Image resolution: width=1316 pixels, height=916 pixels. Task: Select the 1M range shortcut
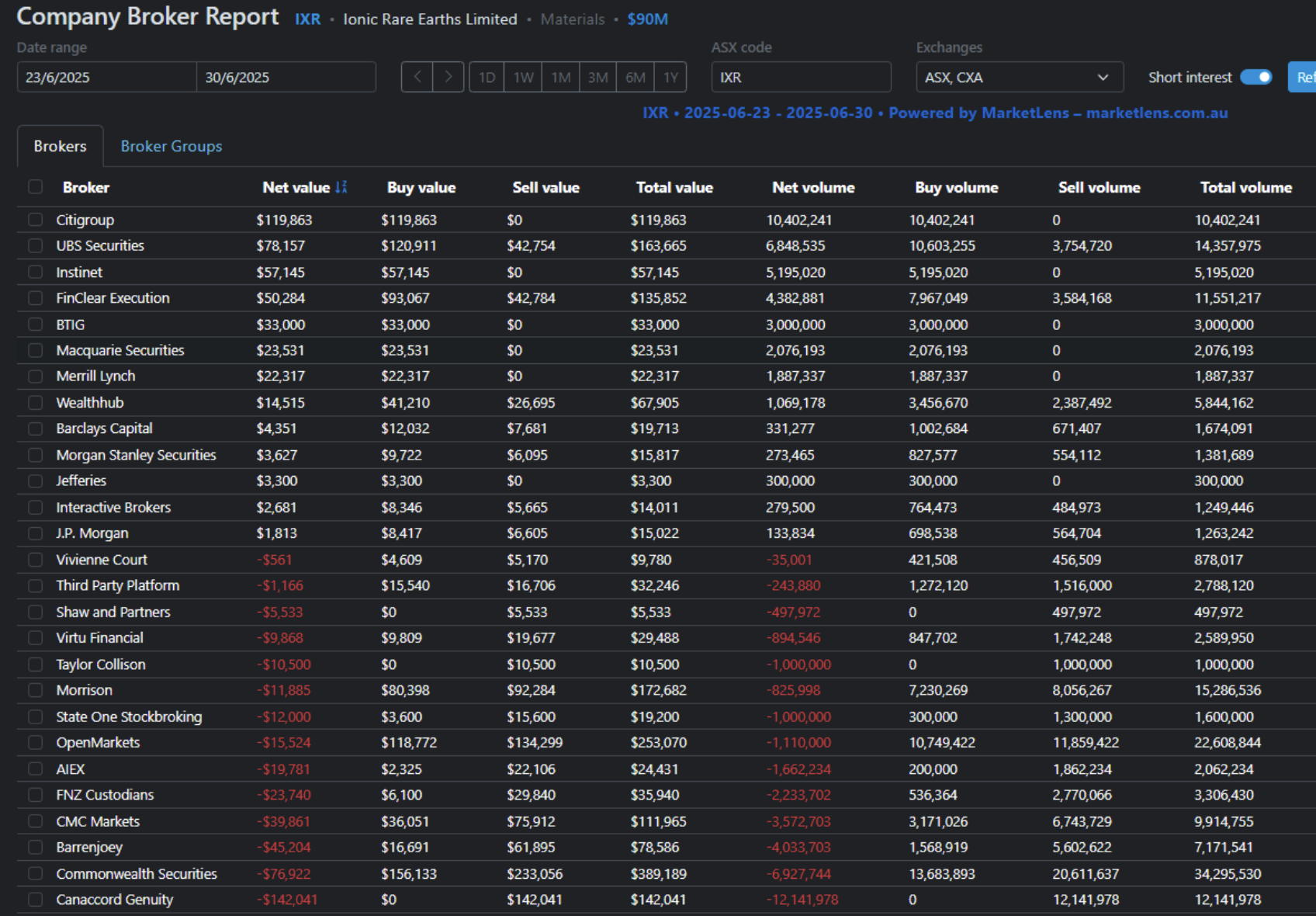(560, 78)
